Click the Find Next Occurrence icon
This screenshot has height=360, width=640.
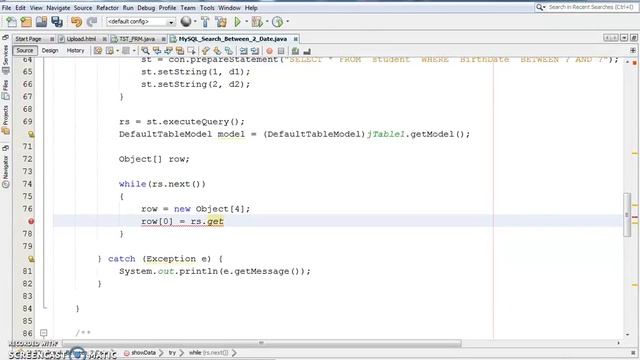tap(168, 51)
